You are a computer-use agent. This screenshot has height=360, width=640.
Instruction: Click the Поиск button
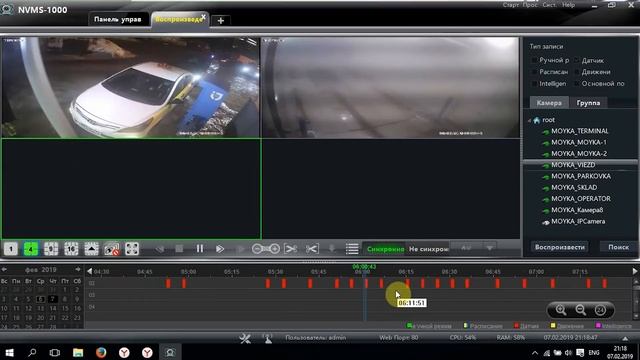click(618, 247)
